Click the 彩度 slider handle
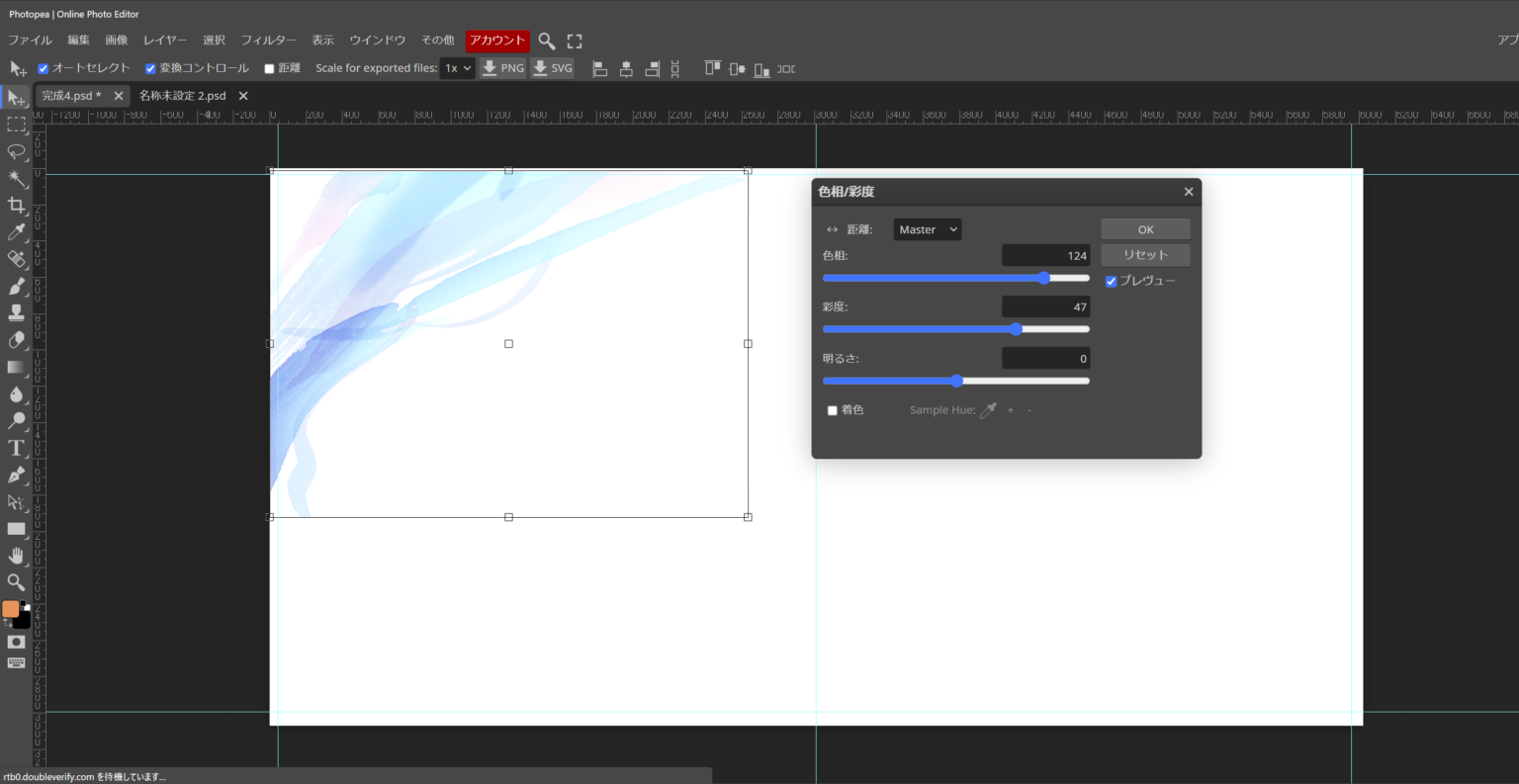The height and width of the screenshot is (784, 1519). 1016,329
